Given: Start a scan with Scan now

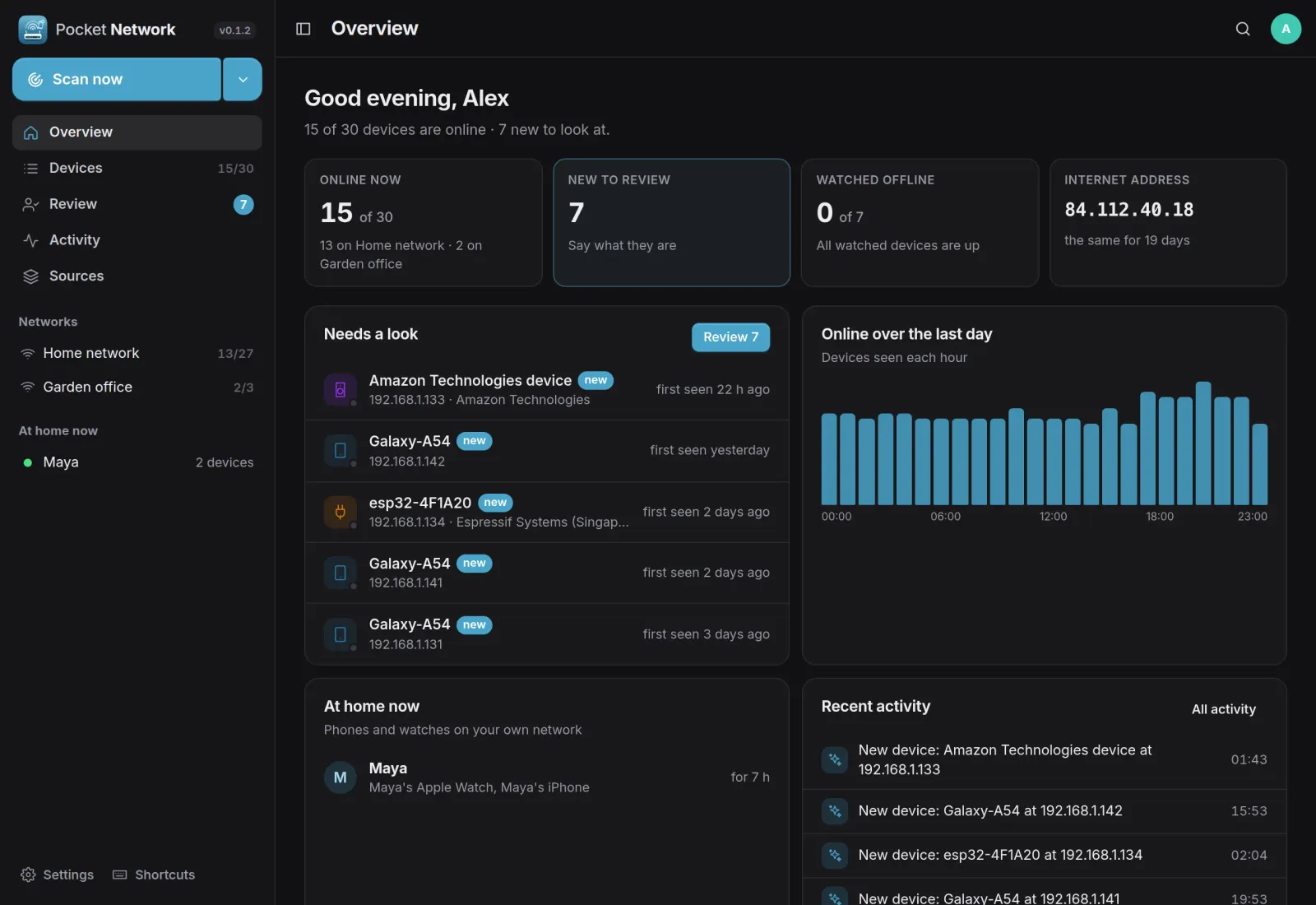Looking at the screenshot, I should [x=117, y=79].
